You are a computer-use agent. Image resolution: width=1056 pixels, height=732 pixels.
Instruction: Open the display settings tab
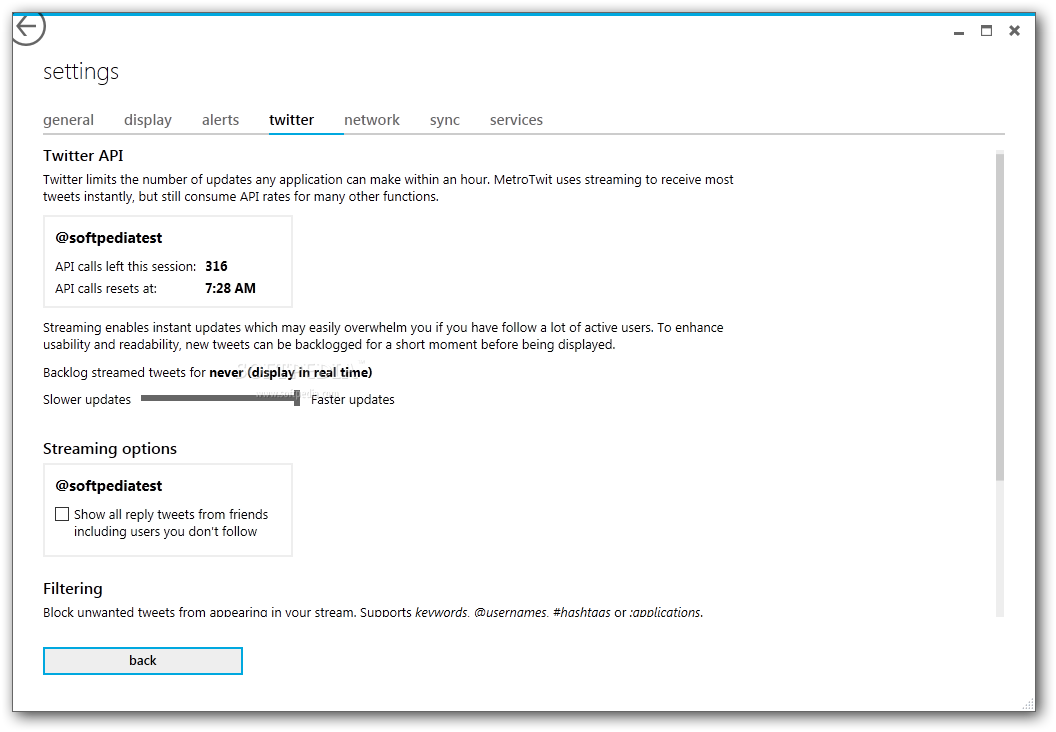pos(148,120)
